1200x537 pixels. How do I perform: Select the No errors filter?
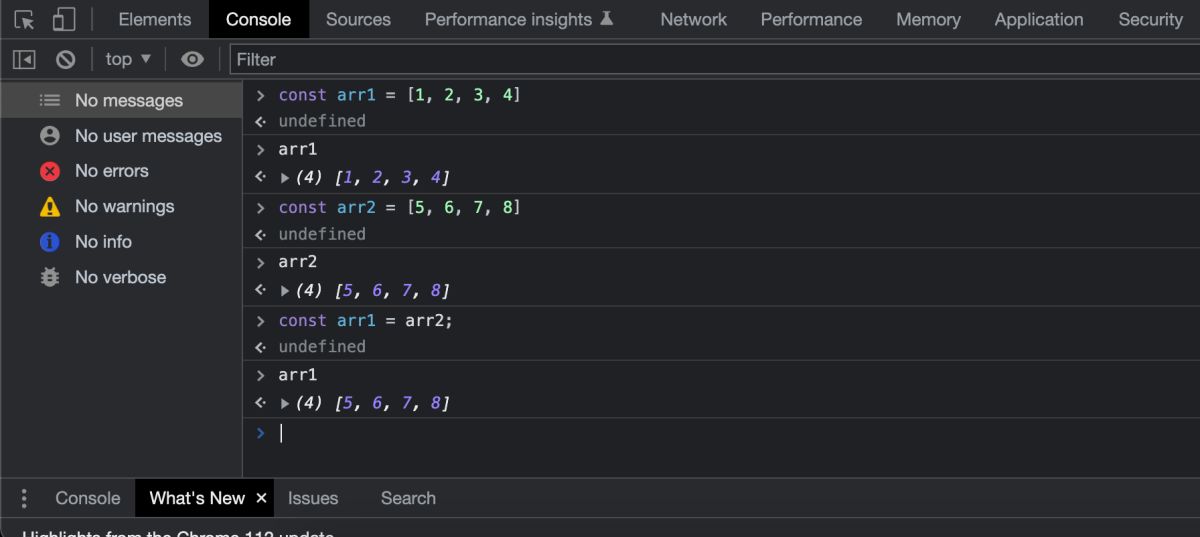[111, 171]
